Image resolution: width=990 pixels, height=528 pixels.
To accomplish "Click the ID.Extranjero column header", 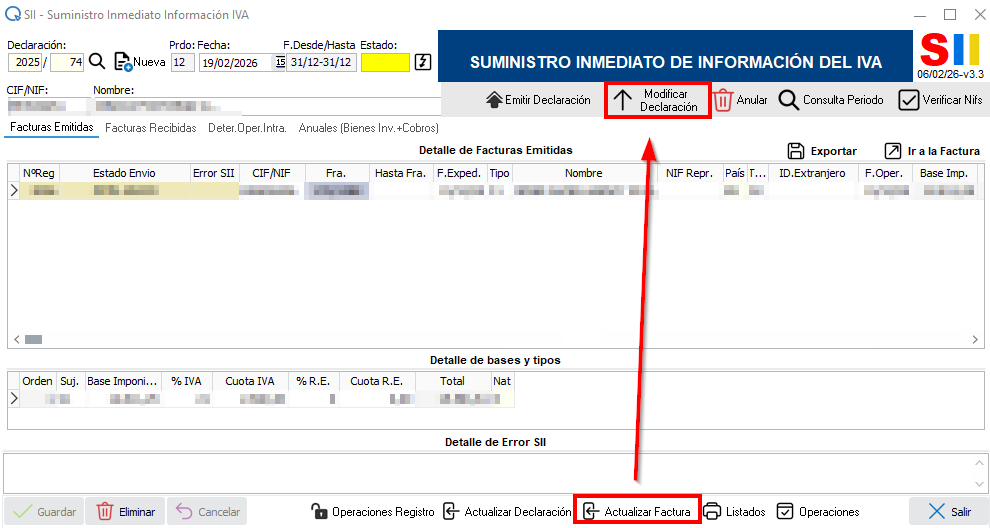I will 813,173.
